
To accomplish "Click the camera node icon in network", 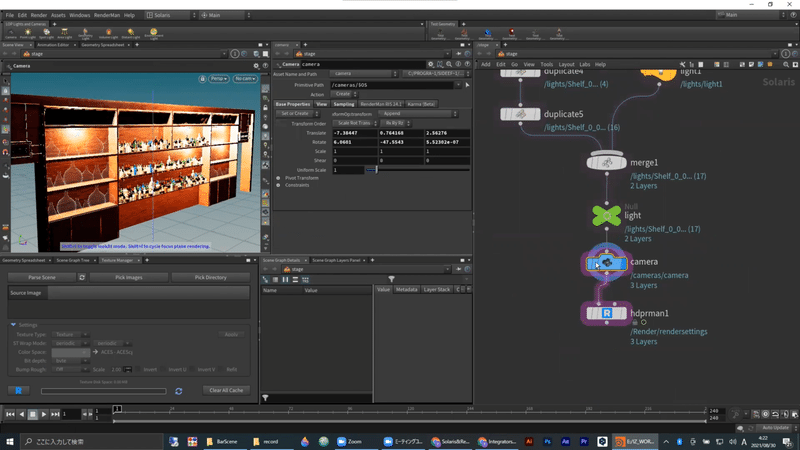I will (606, 263).
